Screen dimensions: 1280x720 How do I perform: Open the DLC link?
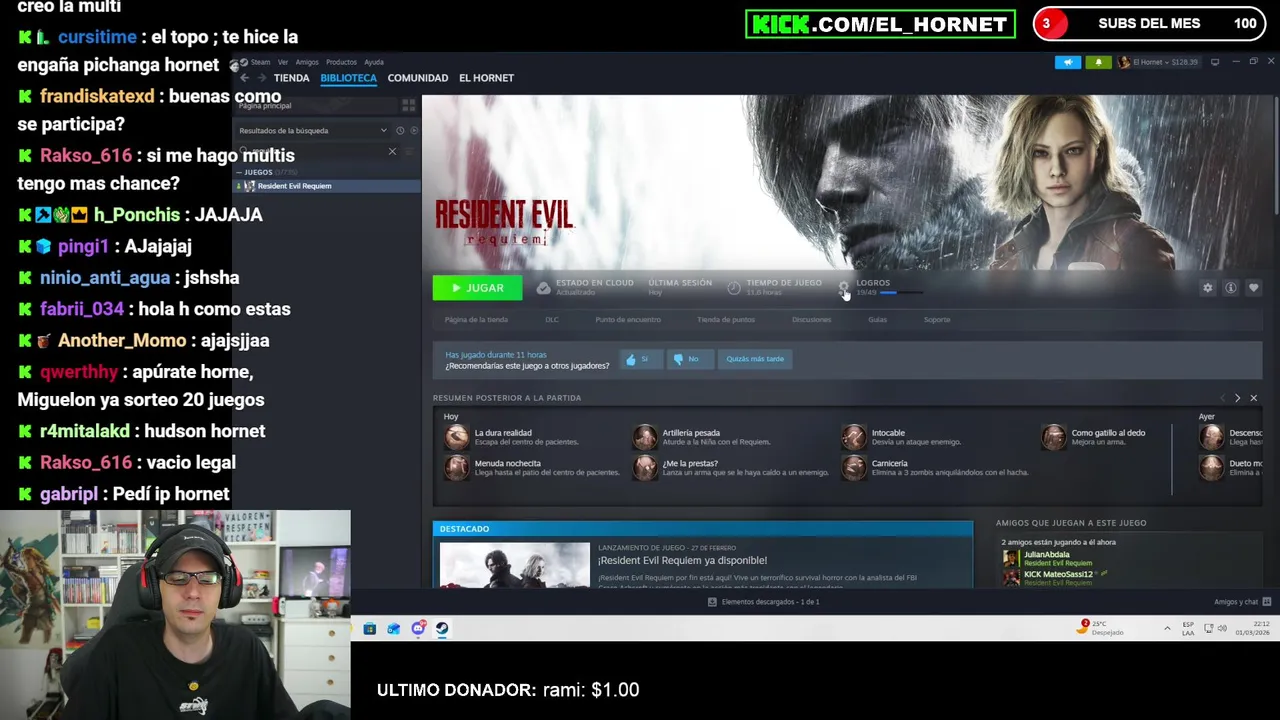coord(552,320)
